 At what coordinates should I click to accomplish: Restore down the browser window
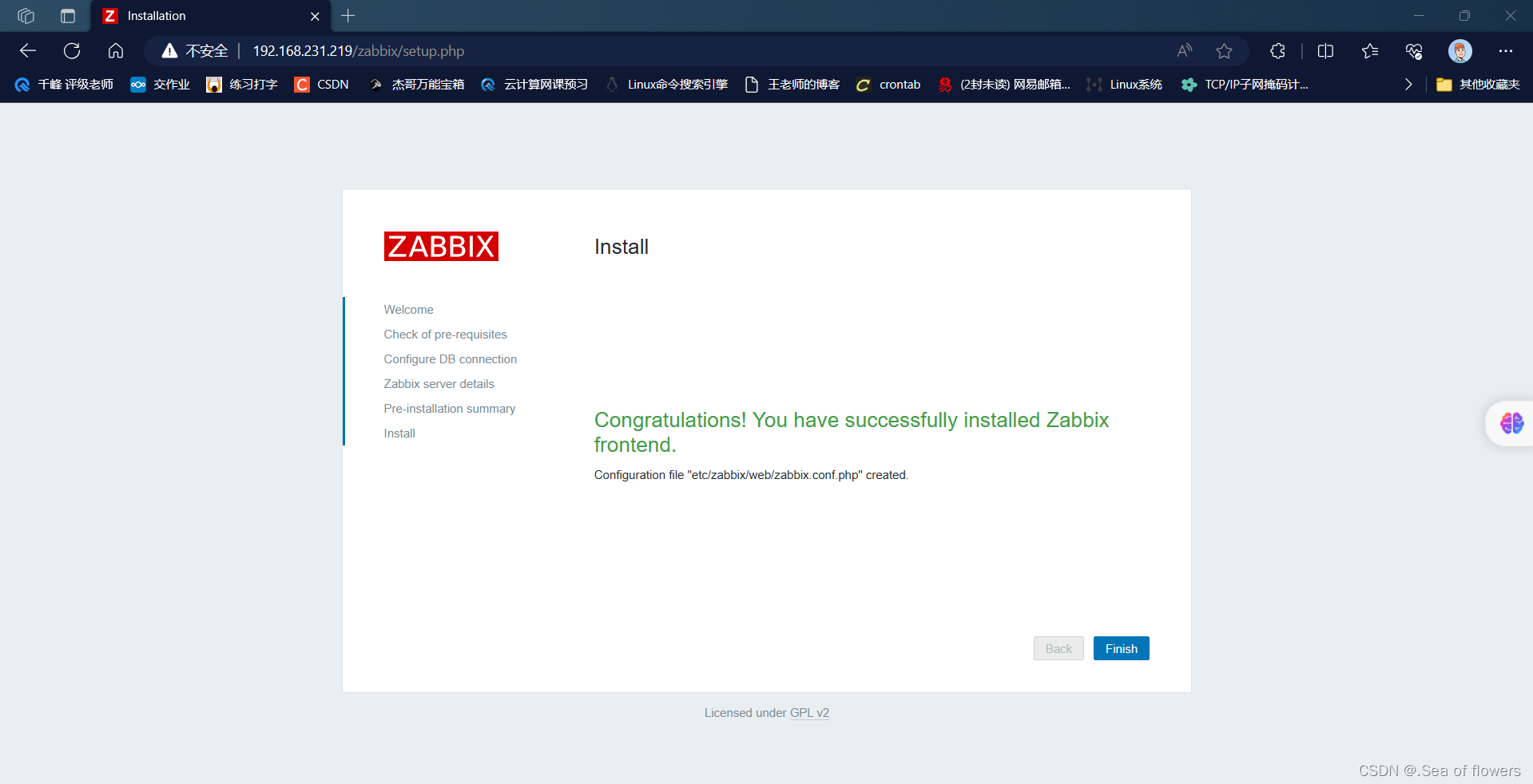[1464, 16]
